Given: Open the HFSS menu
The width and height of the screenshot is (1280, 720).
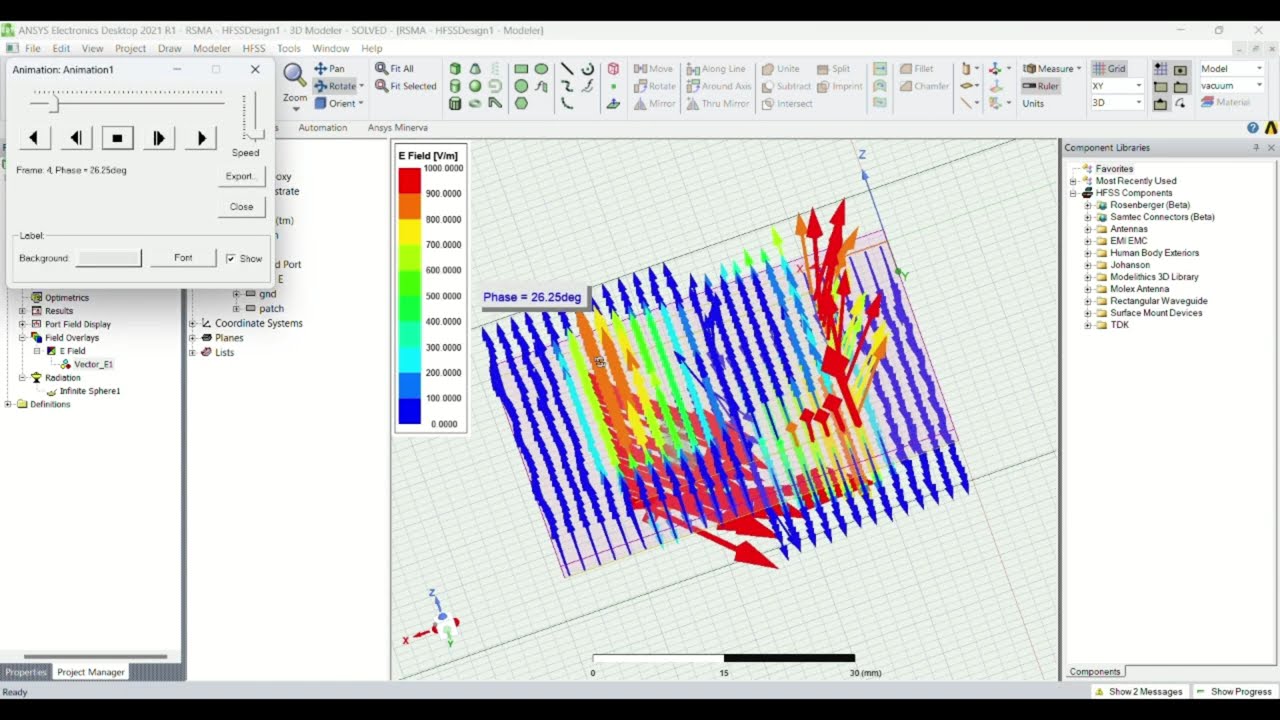Looking at the screenshot, I should [x=254, y=48].
